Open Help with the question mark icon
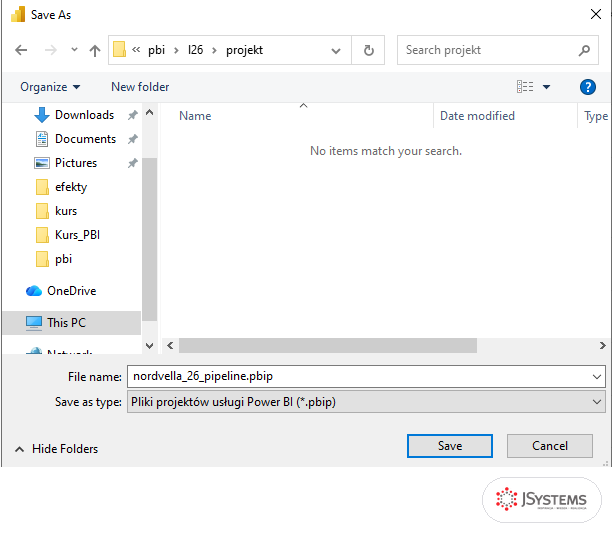Screen dimensions: 612x533 588,87
